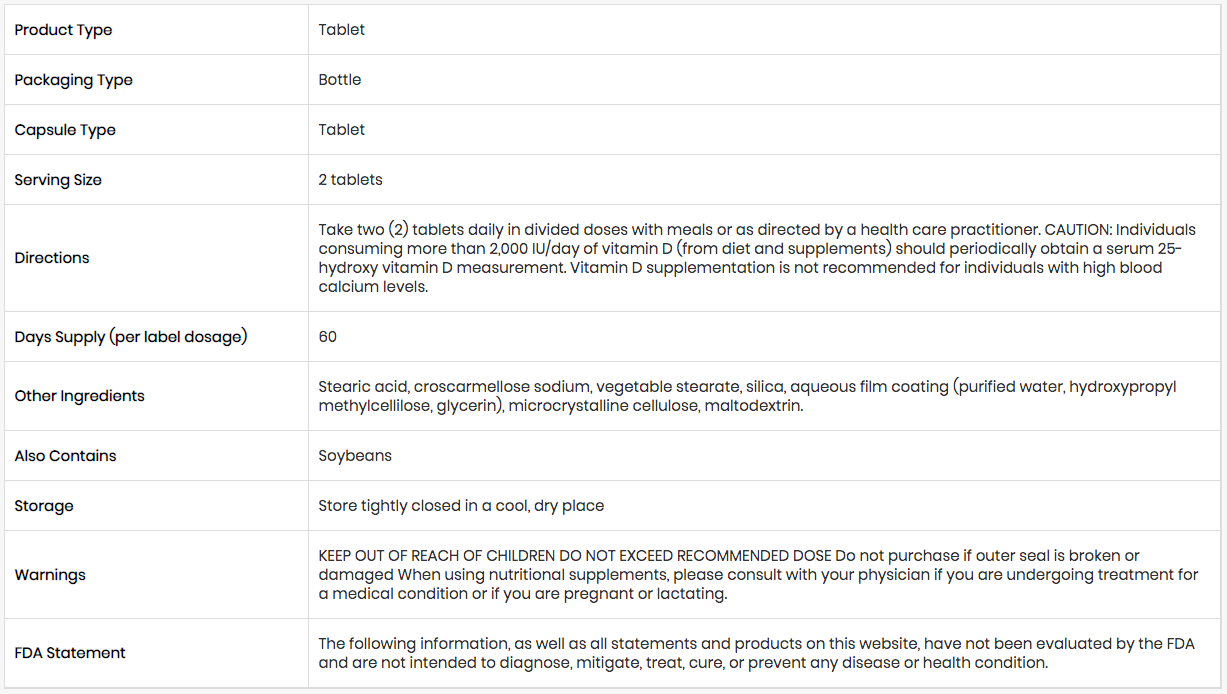Click the Serving Size label
The height and width of the screenshot is (694, 1227).
pyautogui.click(x=58, y=180)
